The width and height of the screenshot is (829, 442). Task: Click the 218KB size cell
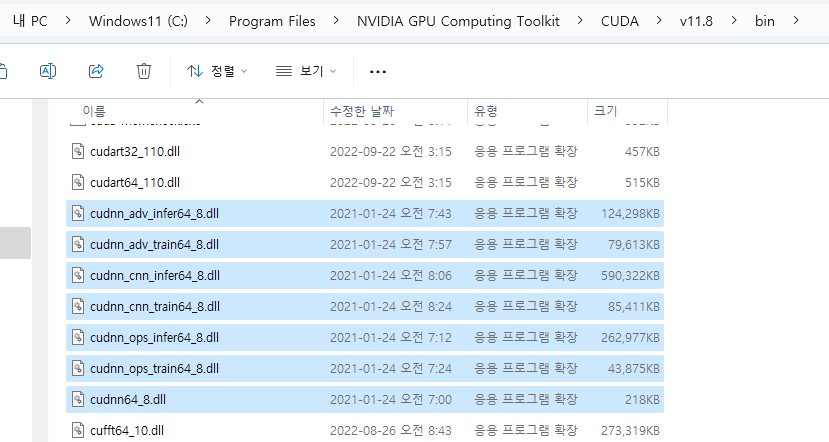[642, 399]
